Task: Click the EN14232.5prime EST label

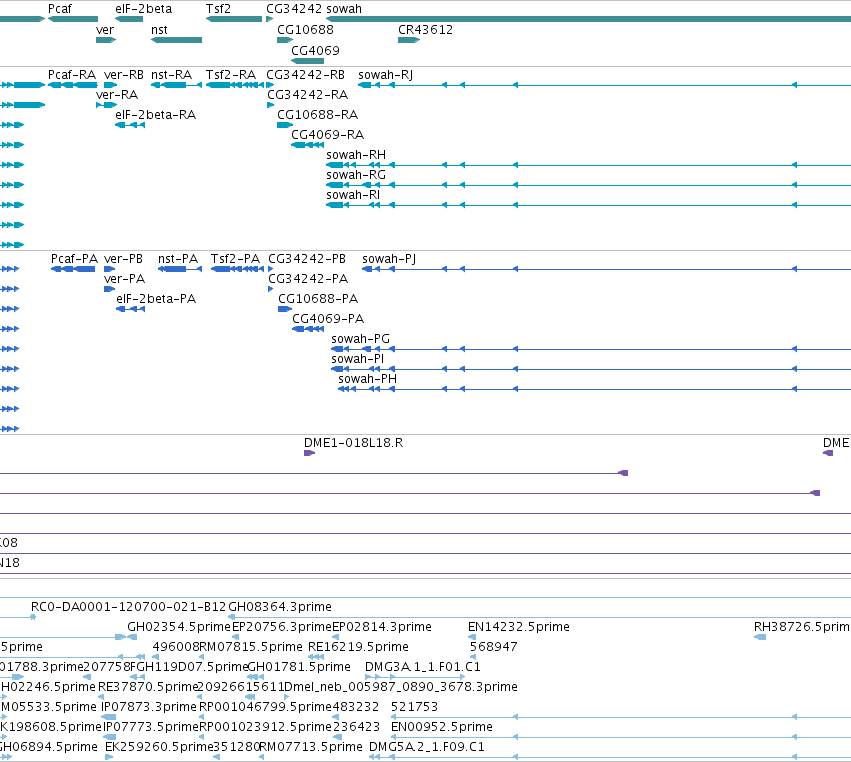Action: [519, 627]
